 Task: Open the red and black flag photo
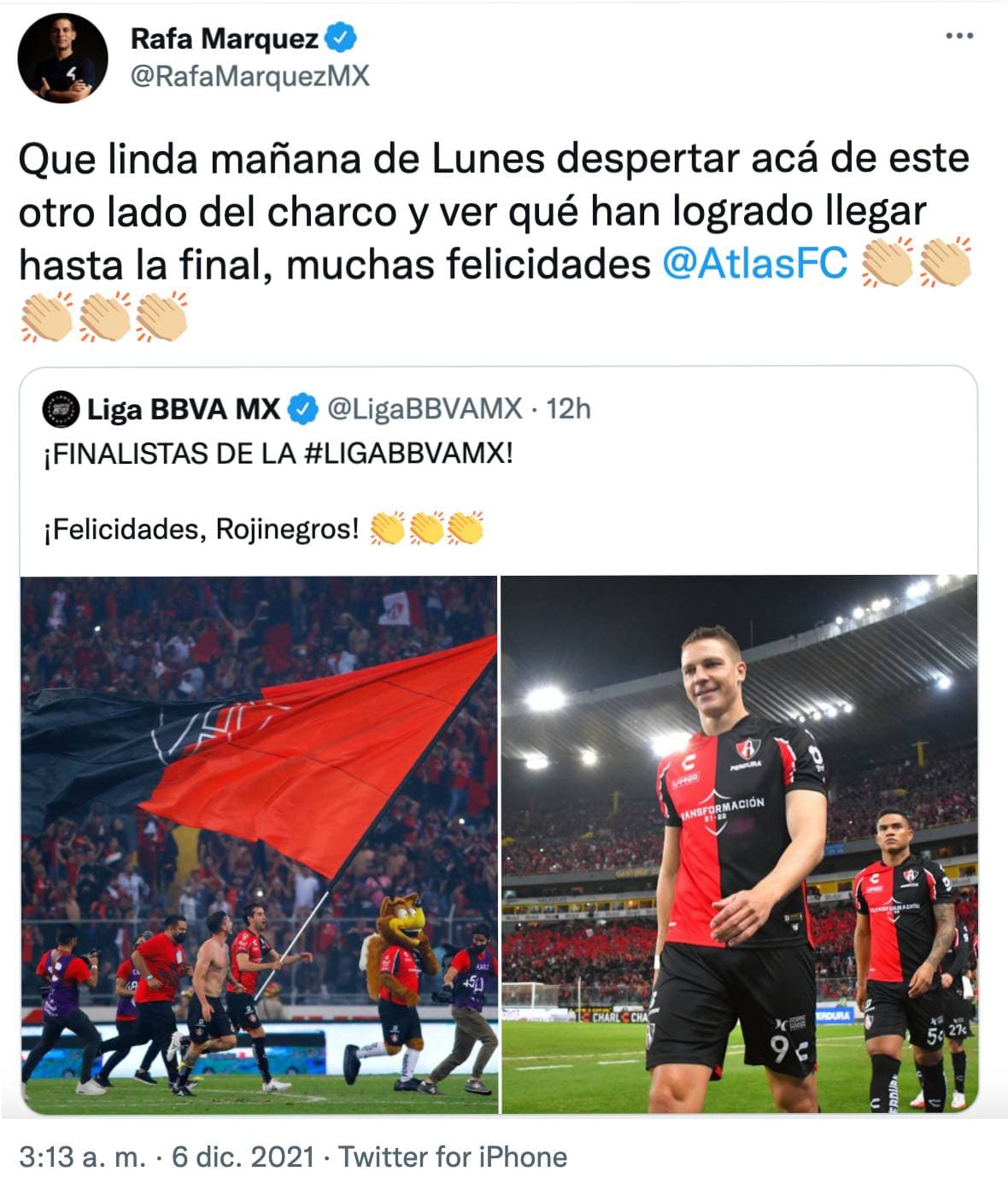pyautogui.click(x=259, y=845)
